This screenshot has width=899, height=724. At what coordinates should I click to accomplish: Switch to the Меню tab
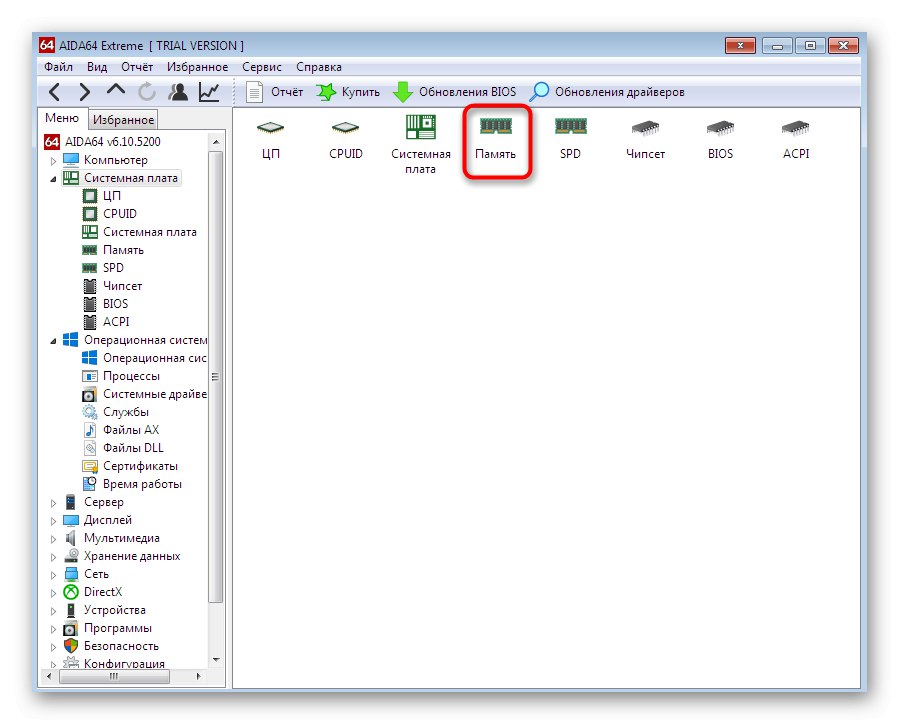pyautogui.click(x=62, y=118)
